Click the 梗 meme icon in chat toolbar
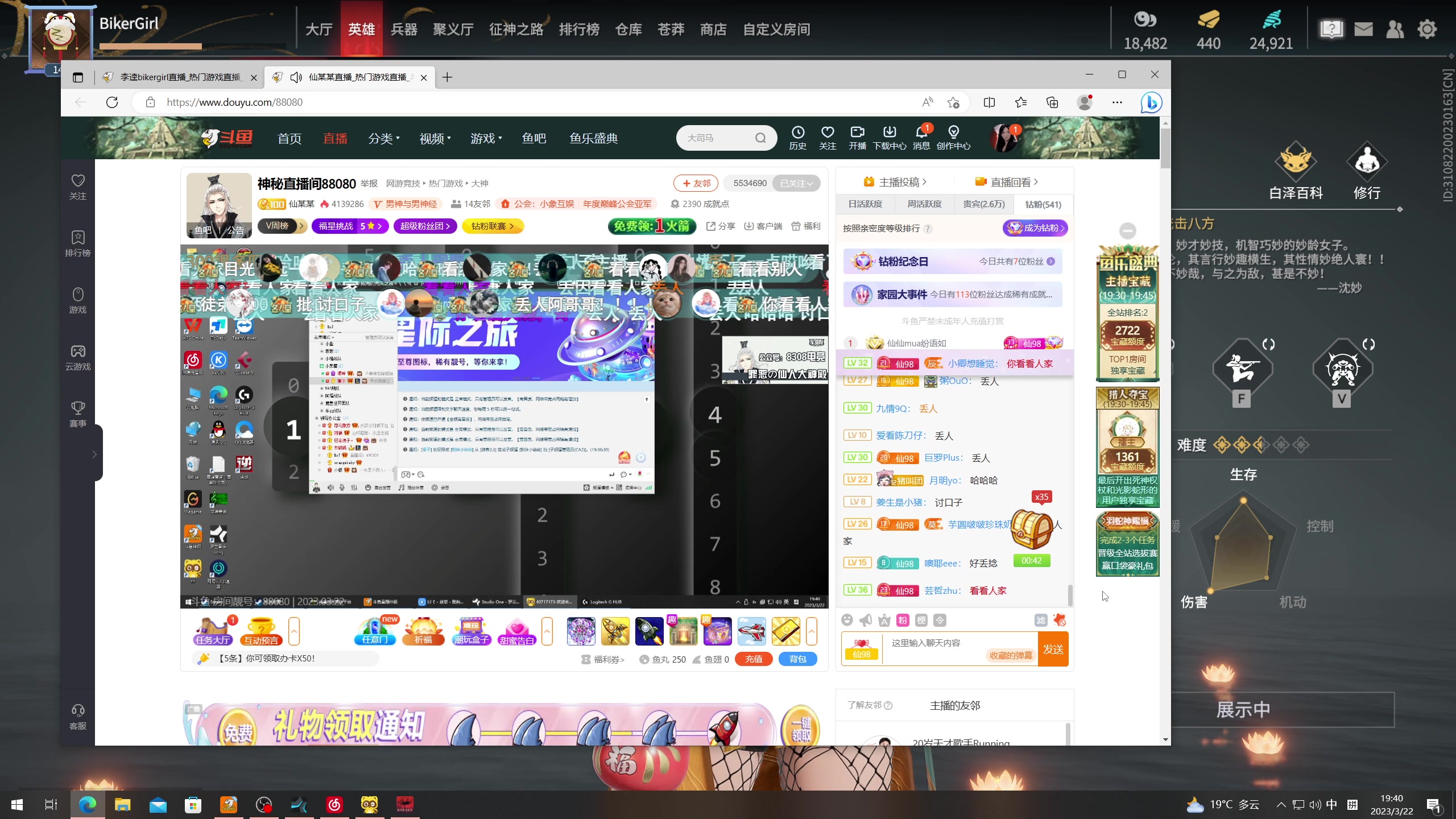 (x=921, y=620)
